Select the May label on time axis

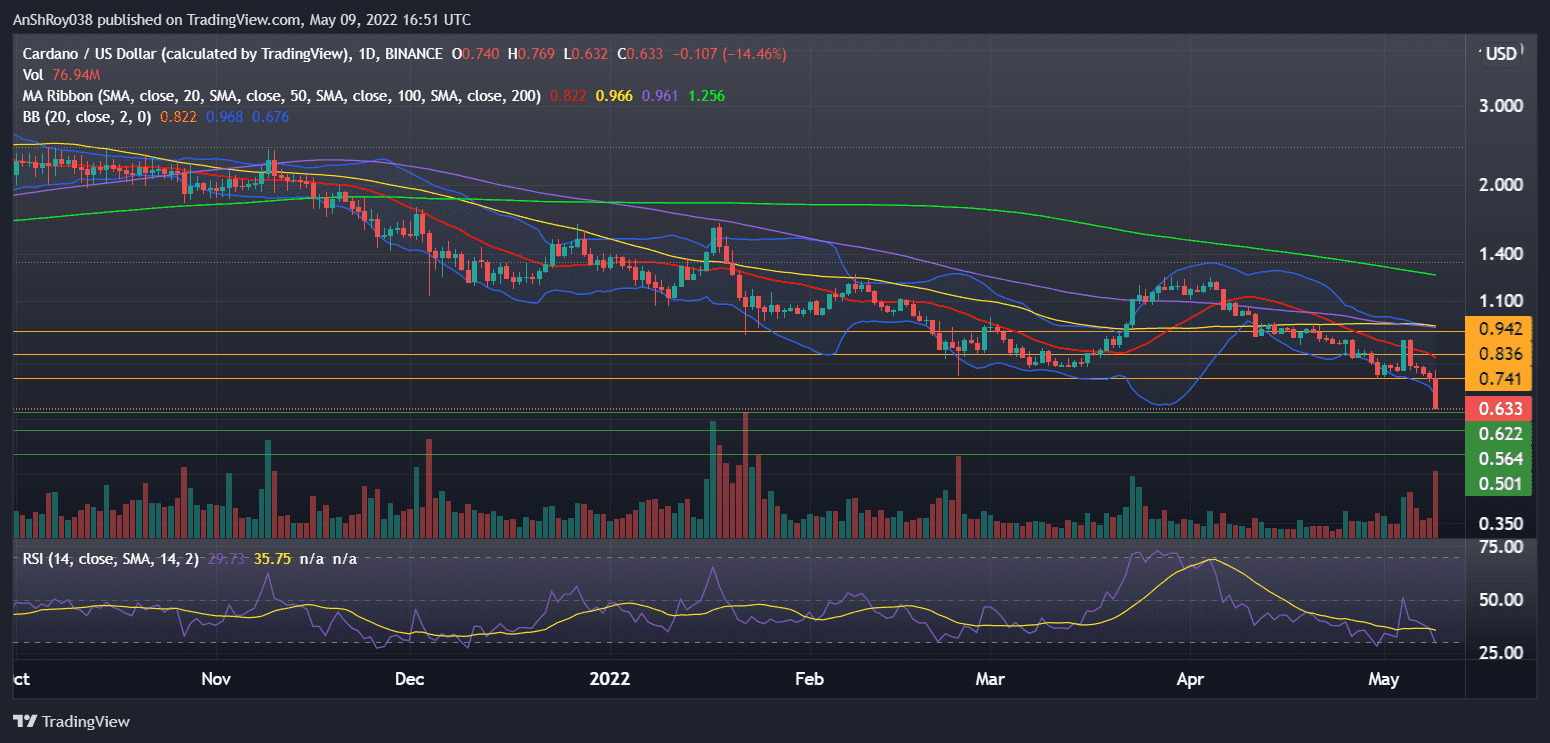point(1384,679)
